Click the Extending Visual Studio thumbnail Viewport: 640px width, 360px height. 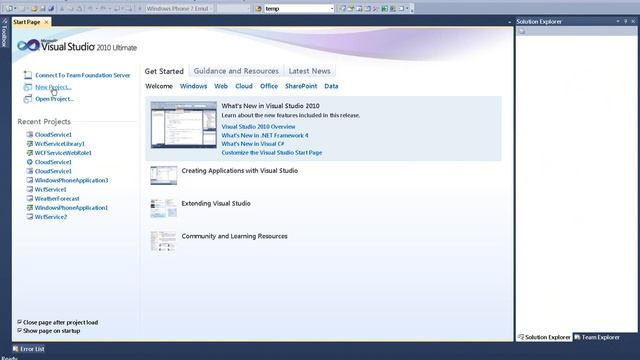tap(163, 208)
